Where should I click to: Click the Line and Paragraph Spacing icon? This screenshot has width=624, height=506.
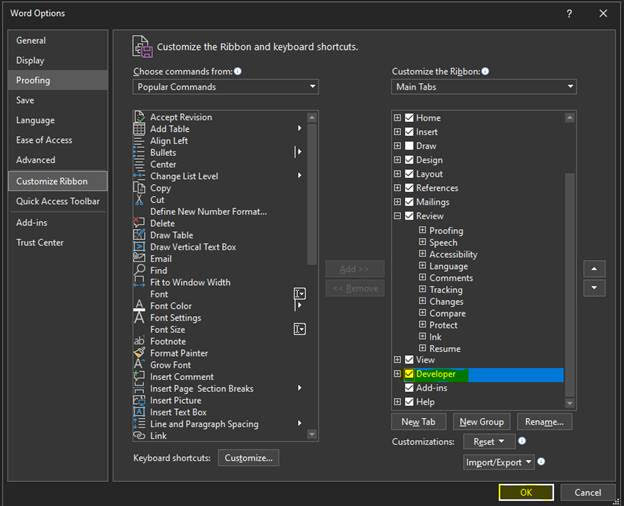pyautogui.click(x=139, y=424)
